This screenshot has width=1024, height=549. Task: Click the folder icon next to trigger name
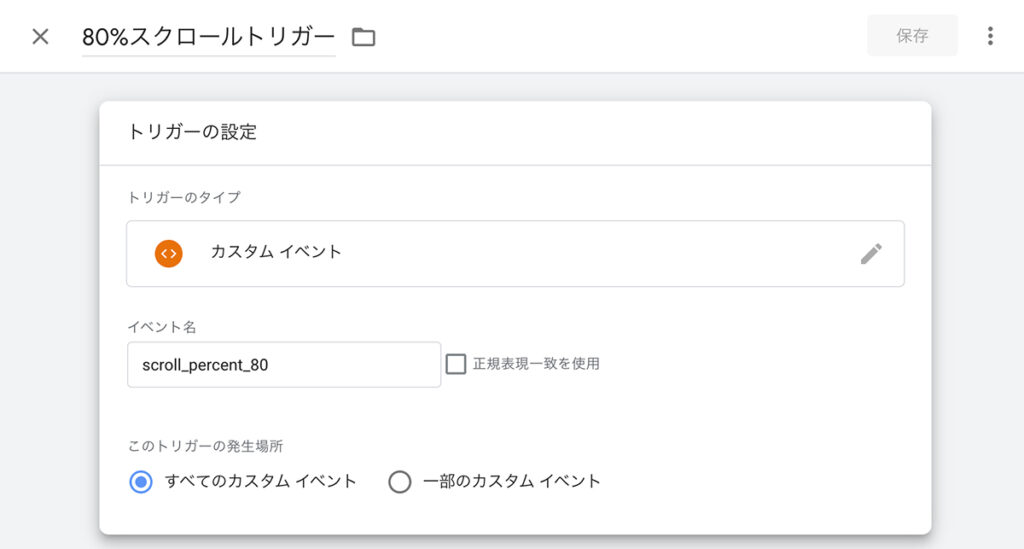pyautogui.click(x=363, y=37)
